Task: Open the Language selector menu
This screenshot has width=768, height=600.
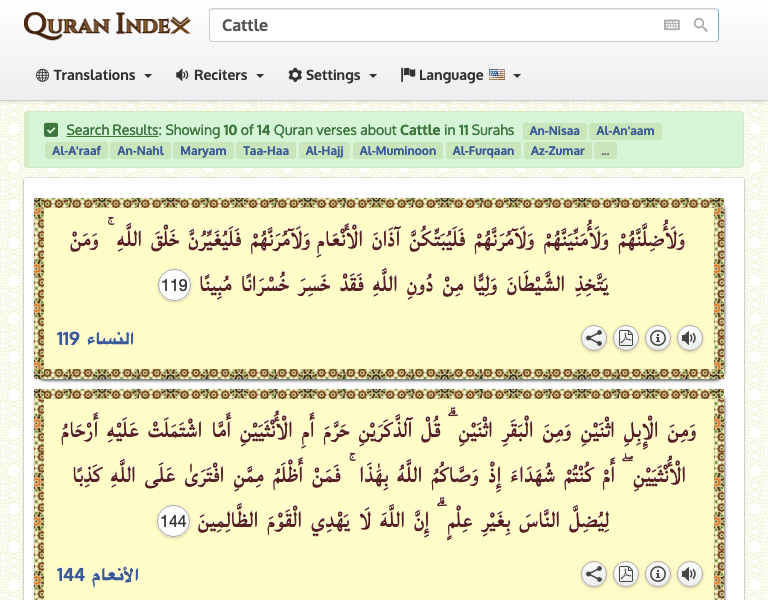Action: [460, 75]
